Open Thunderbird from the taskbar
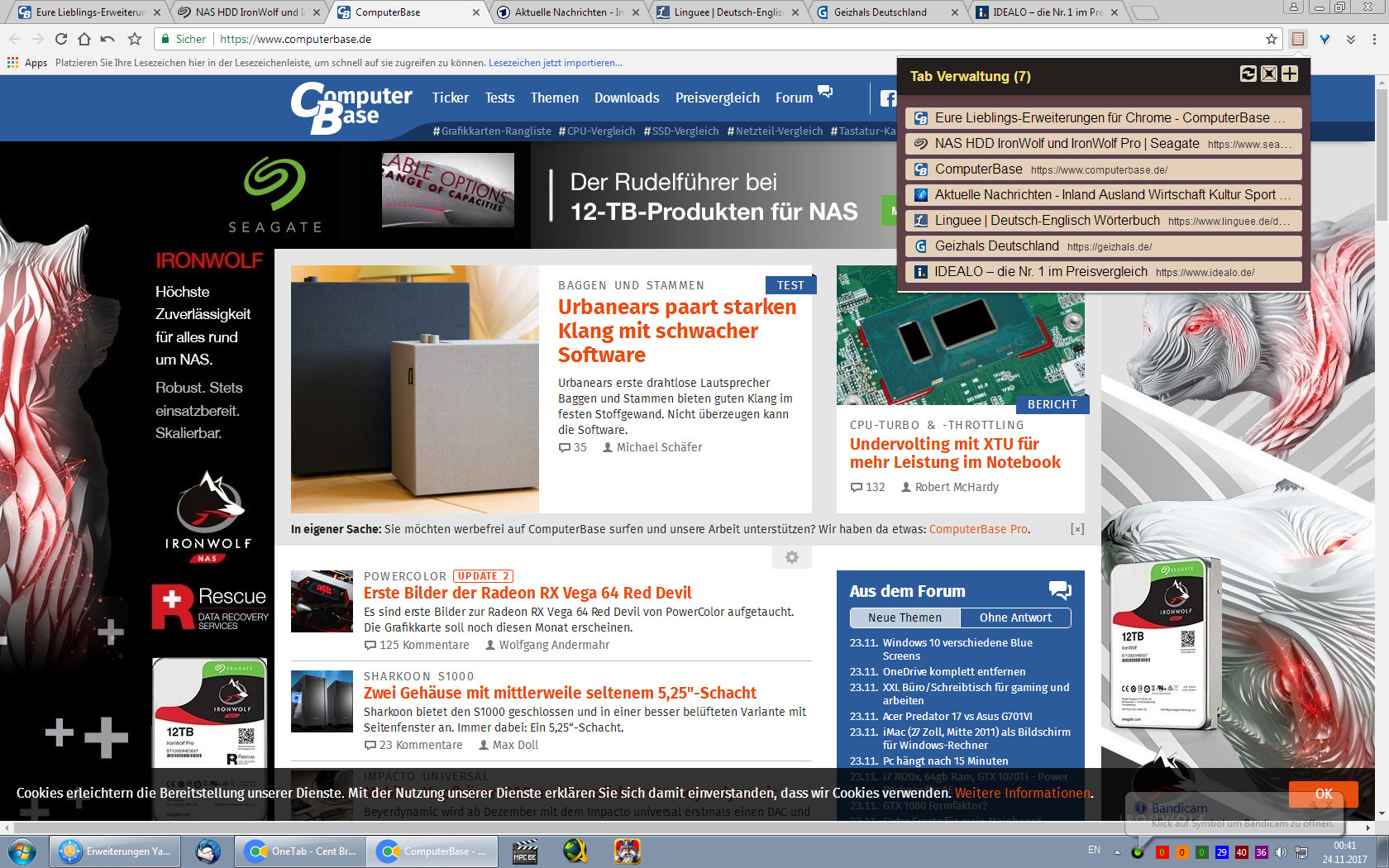The width and height of the screenshot is (1389, 868). pos(208,851)
